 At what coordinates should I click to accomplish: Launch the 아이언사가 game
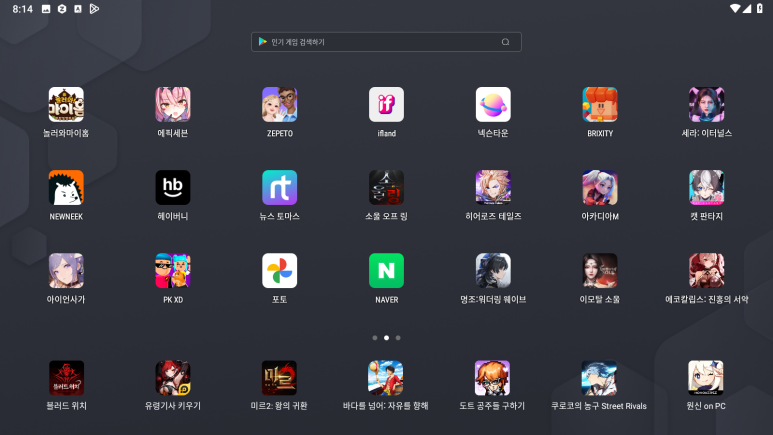pyautogui.click(x=66, y=271)
